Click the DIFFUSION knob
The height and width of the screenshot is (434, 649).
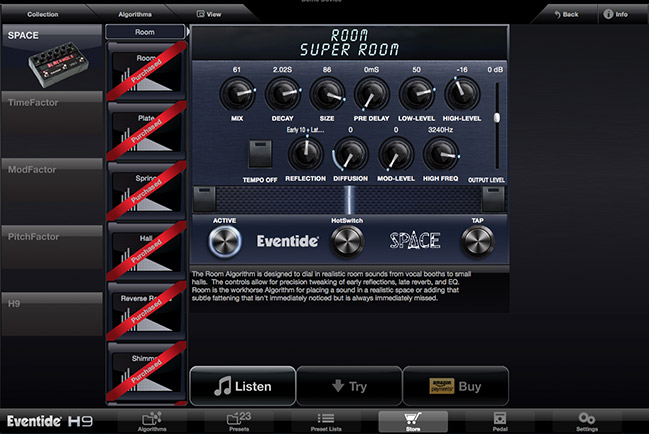351,154
